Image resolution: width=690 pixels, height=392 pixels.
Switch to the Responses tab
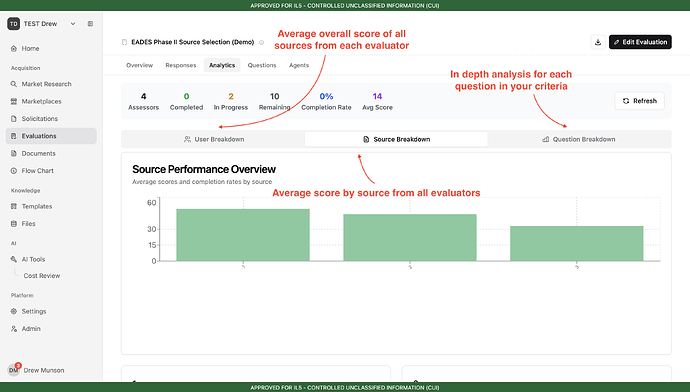(181, 65)
